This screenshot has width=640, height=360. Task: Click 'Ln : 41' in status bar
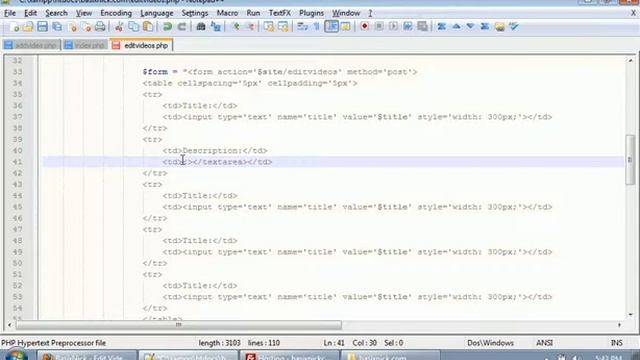[334, 343]
